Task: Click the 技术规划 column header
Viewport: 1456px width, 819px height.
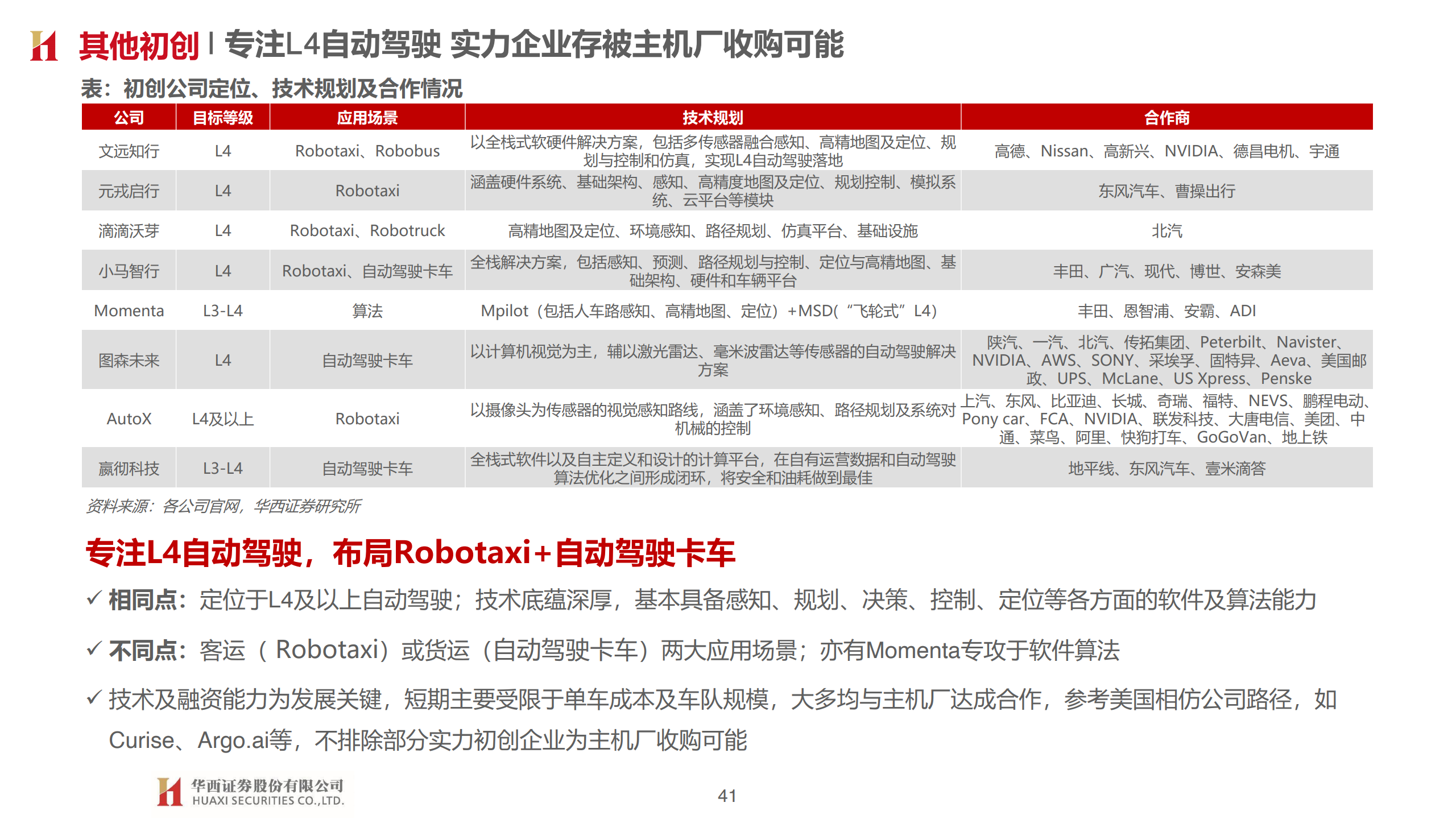Action: [713, 117]
